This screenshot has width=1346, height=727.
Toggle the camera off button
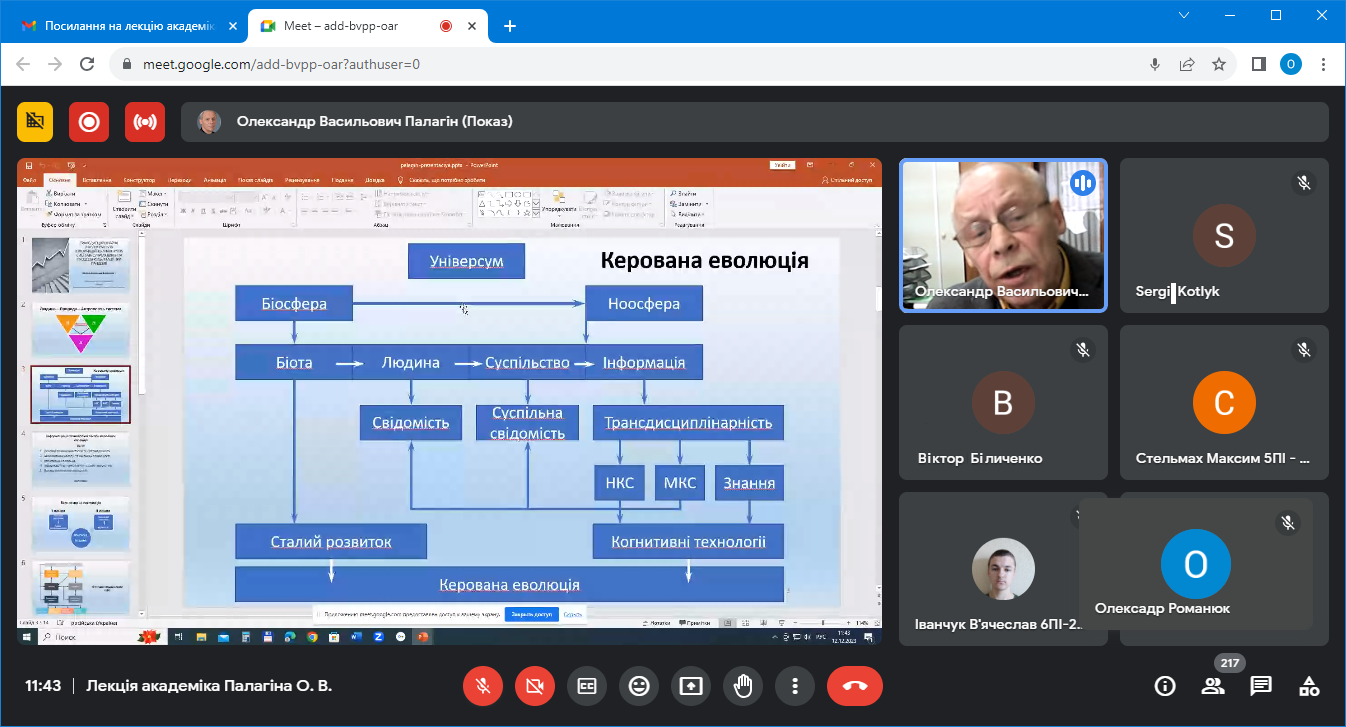point(535,686)
